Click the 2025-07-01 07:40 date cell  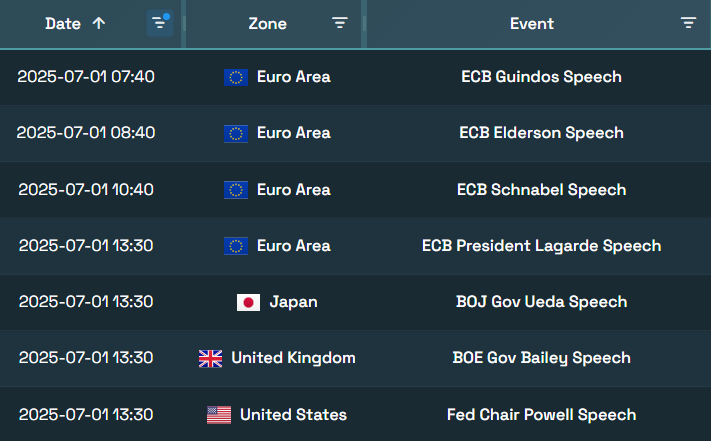pyautogui.click(x=86, y=77)
